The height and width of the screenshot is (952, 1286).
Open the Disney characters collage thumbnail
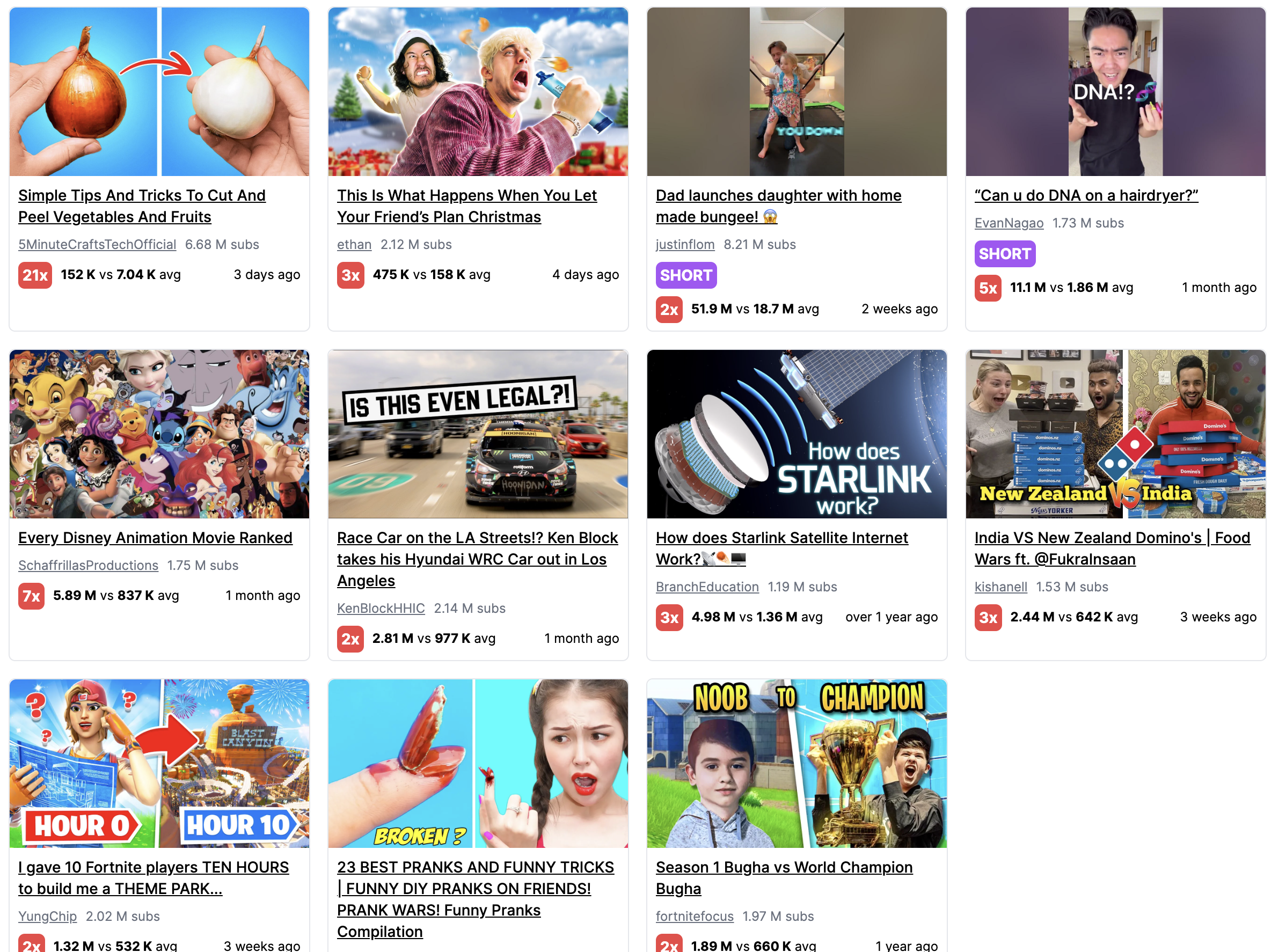(x=159, y=434)
